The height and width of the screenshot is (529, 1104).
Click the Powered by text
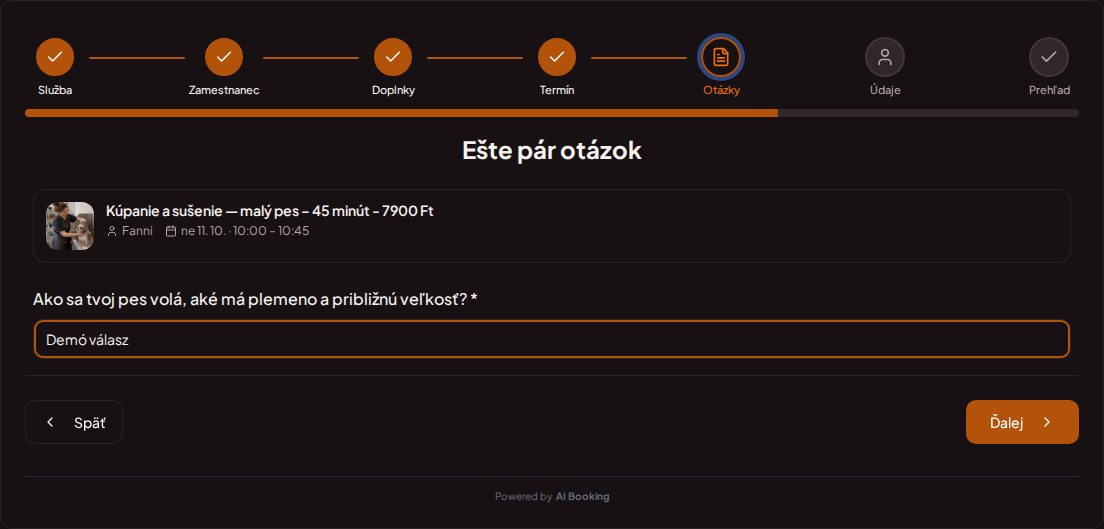coord(523,497)
